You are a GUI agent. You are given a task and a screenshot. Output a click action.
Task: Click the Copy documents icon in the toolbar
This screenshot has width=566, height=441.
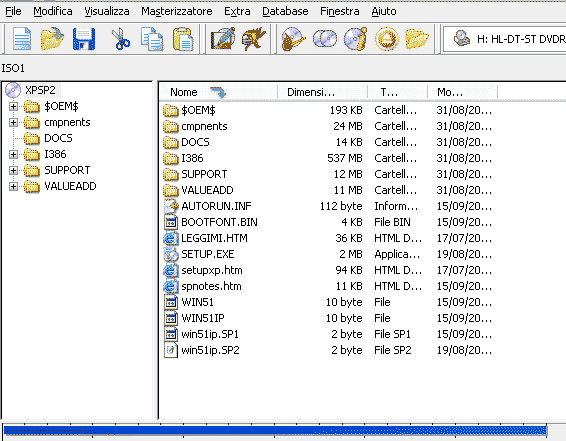[x=152, y=39]
